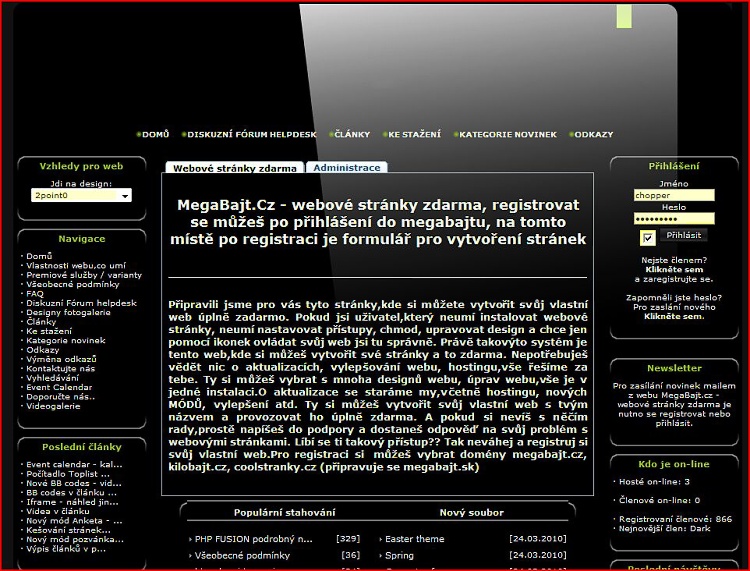Open DOMŮ in the top menu
The image size is (750, 571).
point(155,134)
